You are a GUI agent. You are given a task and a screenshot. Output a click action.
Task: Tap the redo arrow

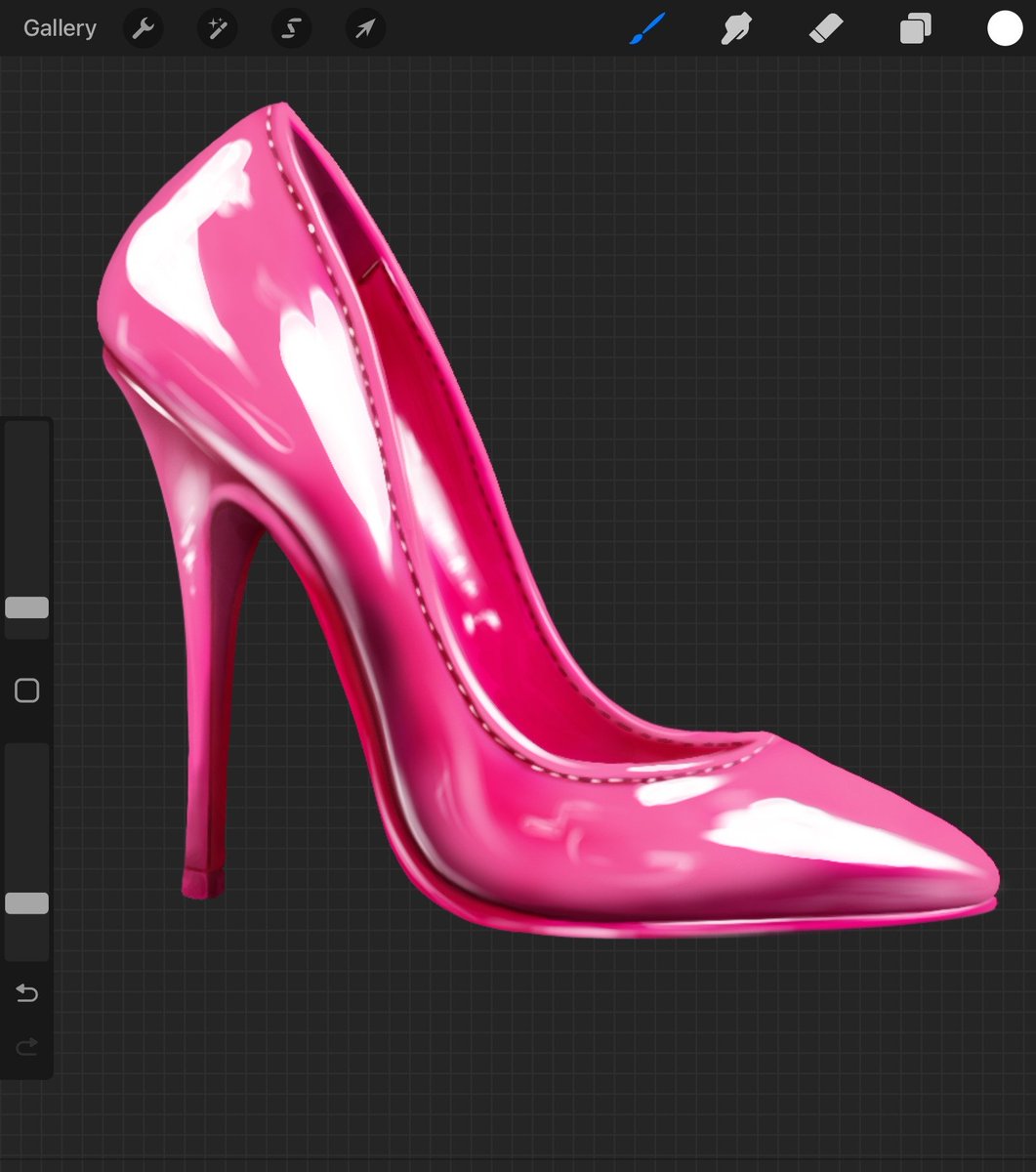(x=26, y=1046)
